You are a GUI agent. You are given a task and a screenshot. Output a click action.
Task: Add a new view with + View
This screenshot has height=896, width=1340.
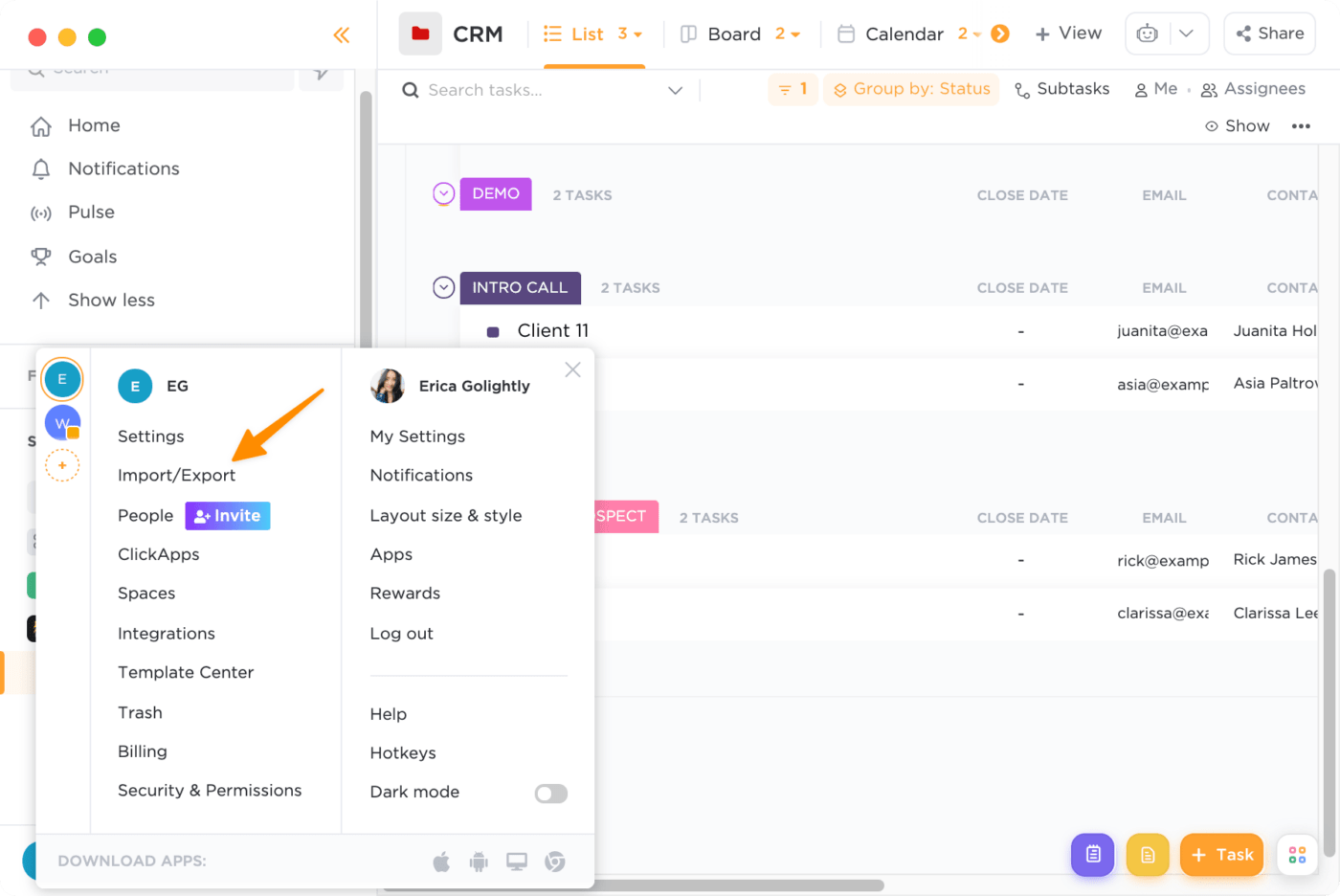[1068, 34]
